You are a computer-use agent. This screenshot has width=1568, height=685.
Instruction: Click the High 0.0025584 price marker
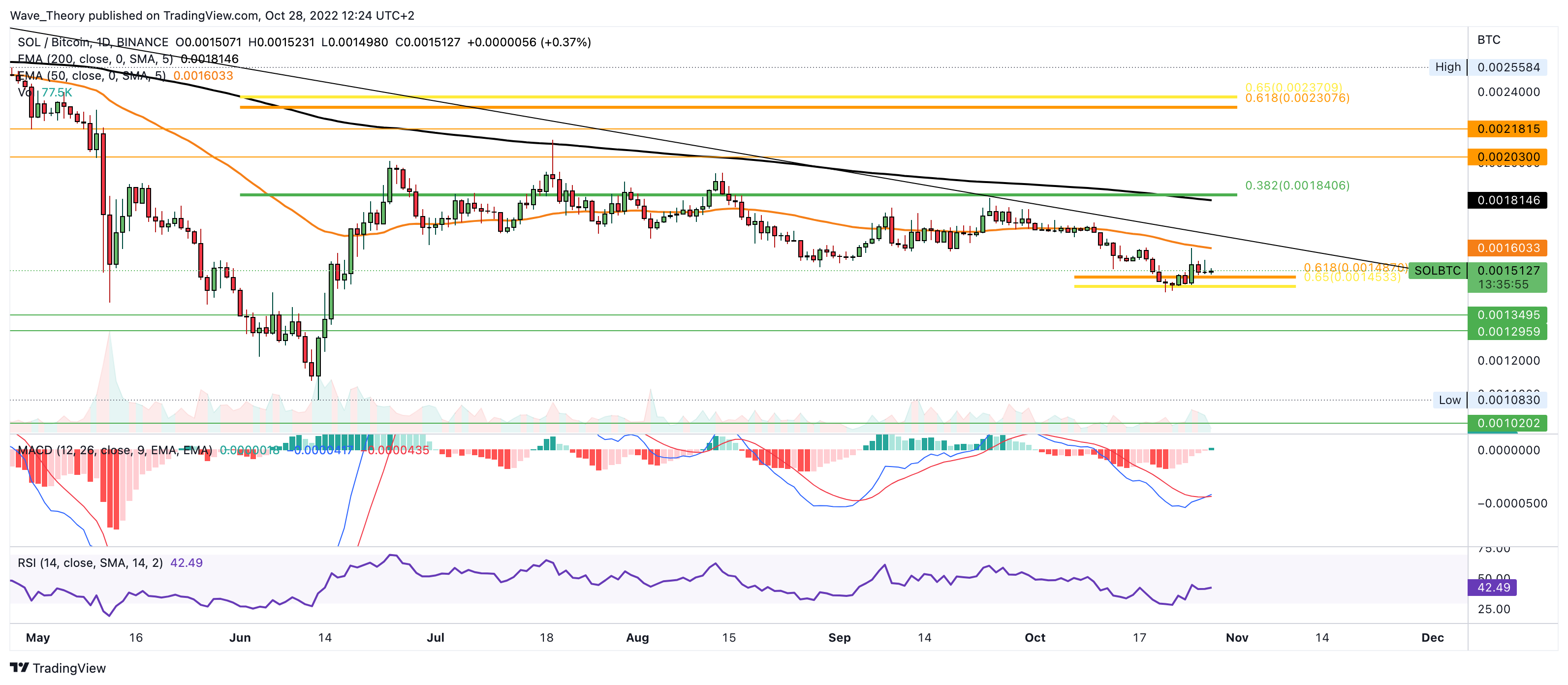[1487, 67]
